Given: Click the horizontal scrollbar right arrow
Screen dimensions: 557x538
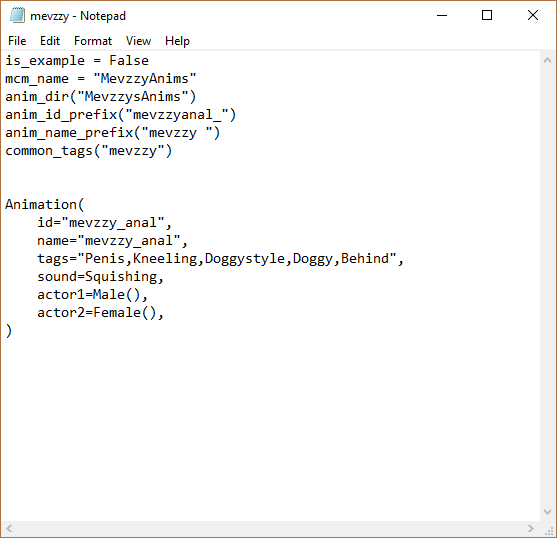Looking at the screenshot, I should (x=531, y=528).
